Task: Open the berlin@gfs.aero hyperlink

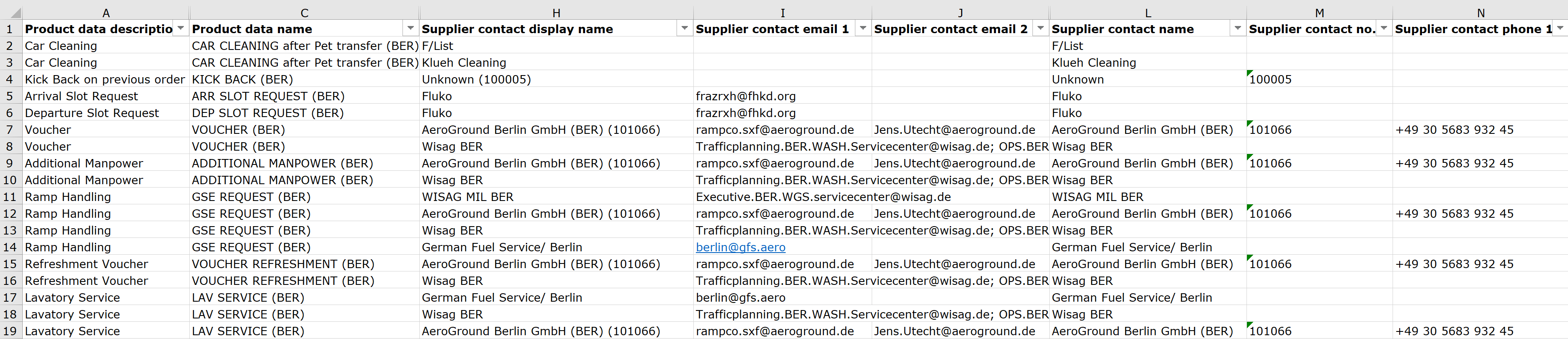Action: (x=740, y=247)
